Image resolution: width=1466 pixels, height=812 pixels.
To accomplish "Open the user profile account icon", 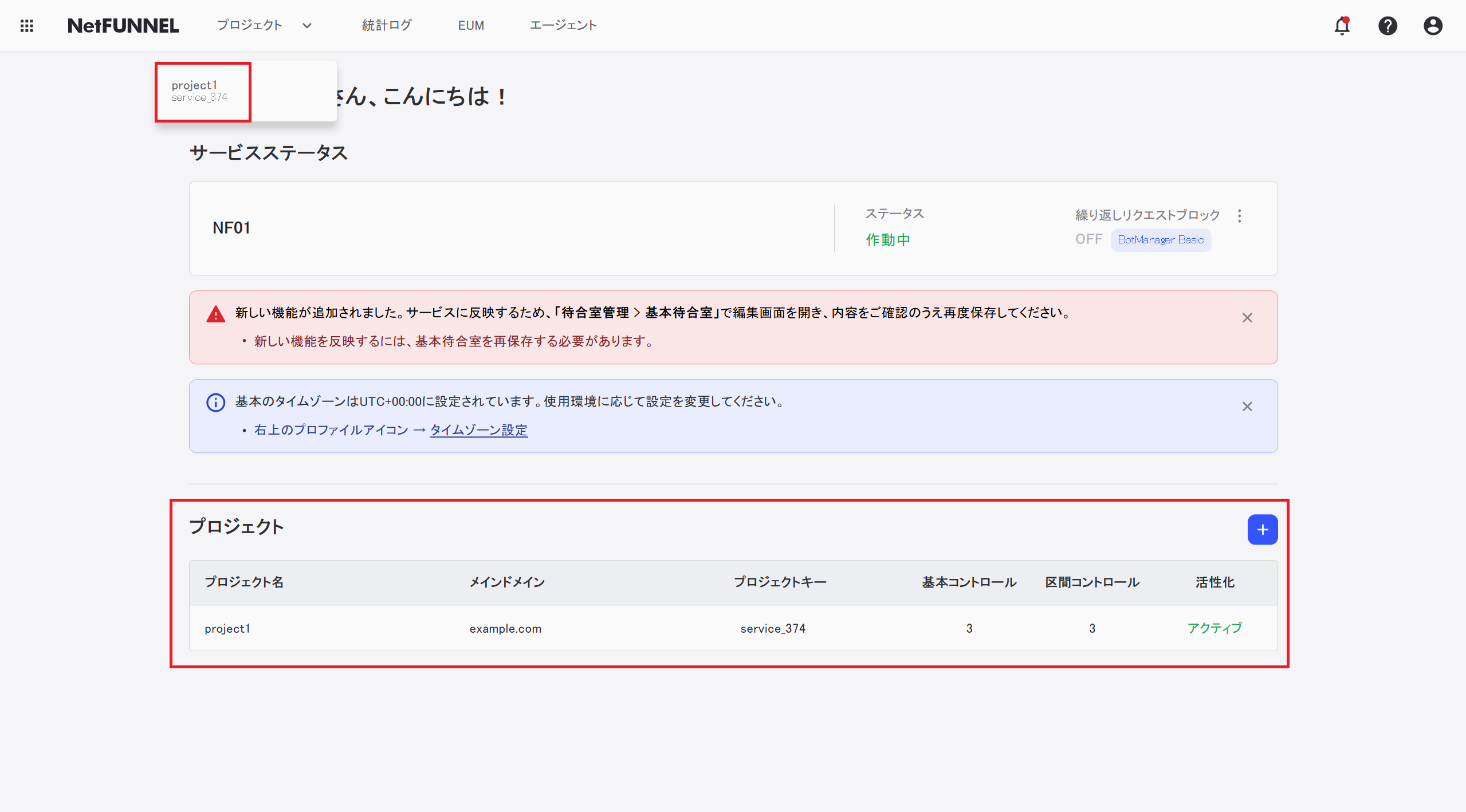I will point(1433,26).
